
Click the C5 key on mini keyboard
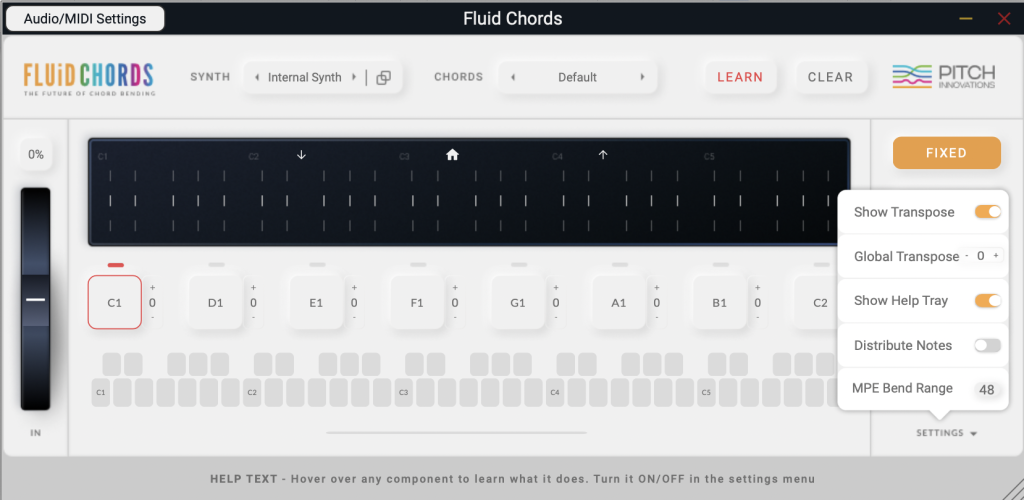click(707, 392)
